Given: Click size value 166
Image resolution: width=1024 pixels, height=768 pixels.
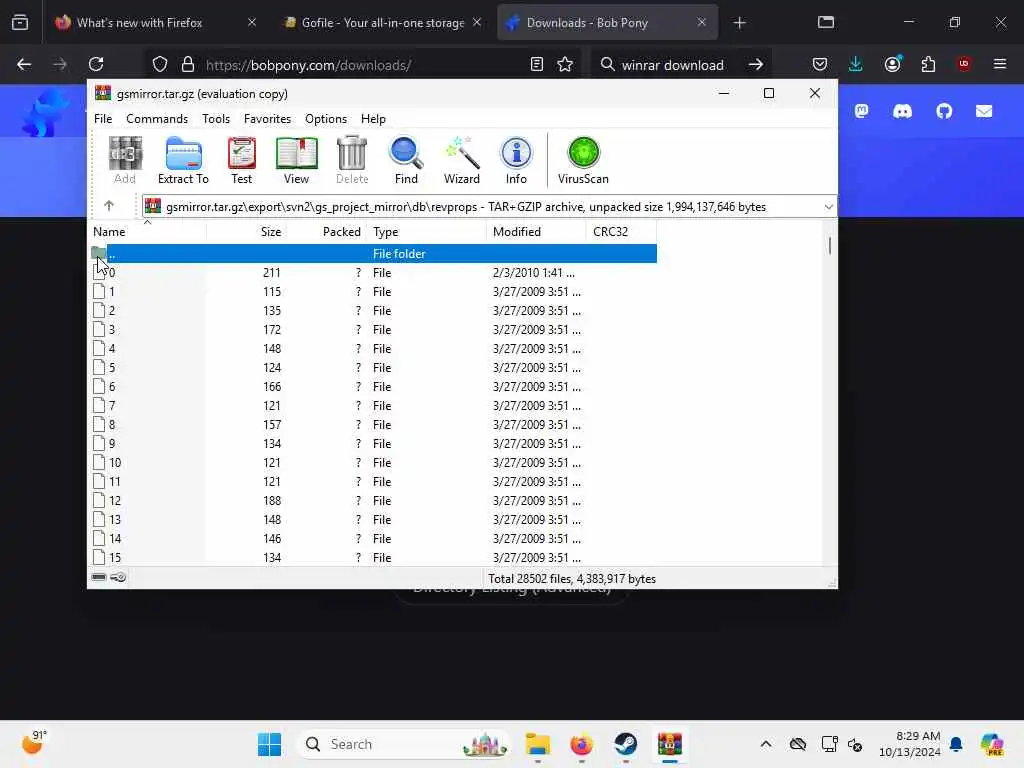Looking at the screenshot, I should (272, 387).
